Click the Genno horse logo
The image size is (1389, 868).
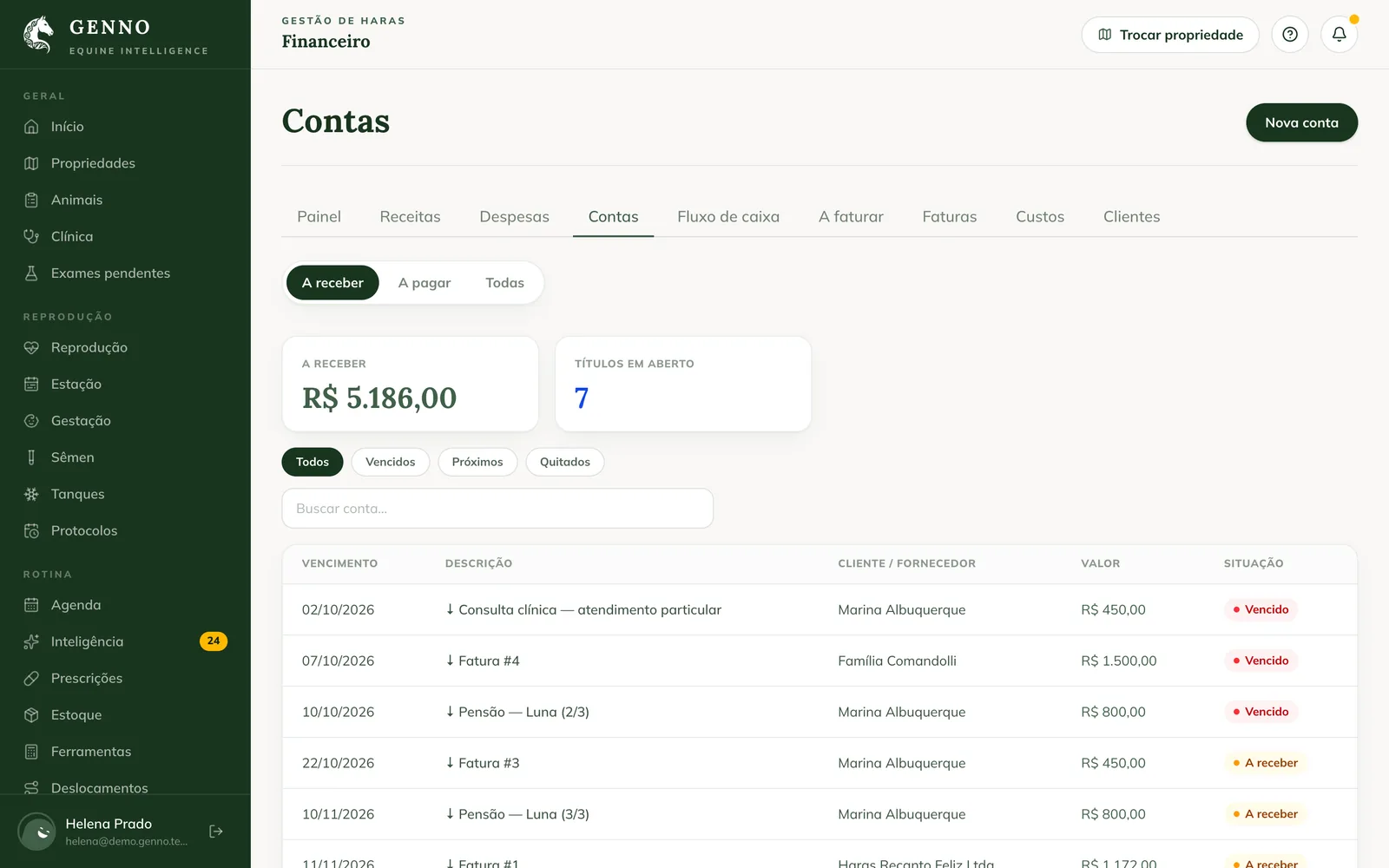click(x=38, y=35)
